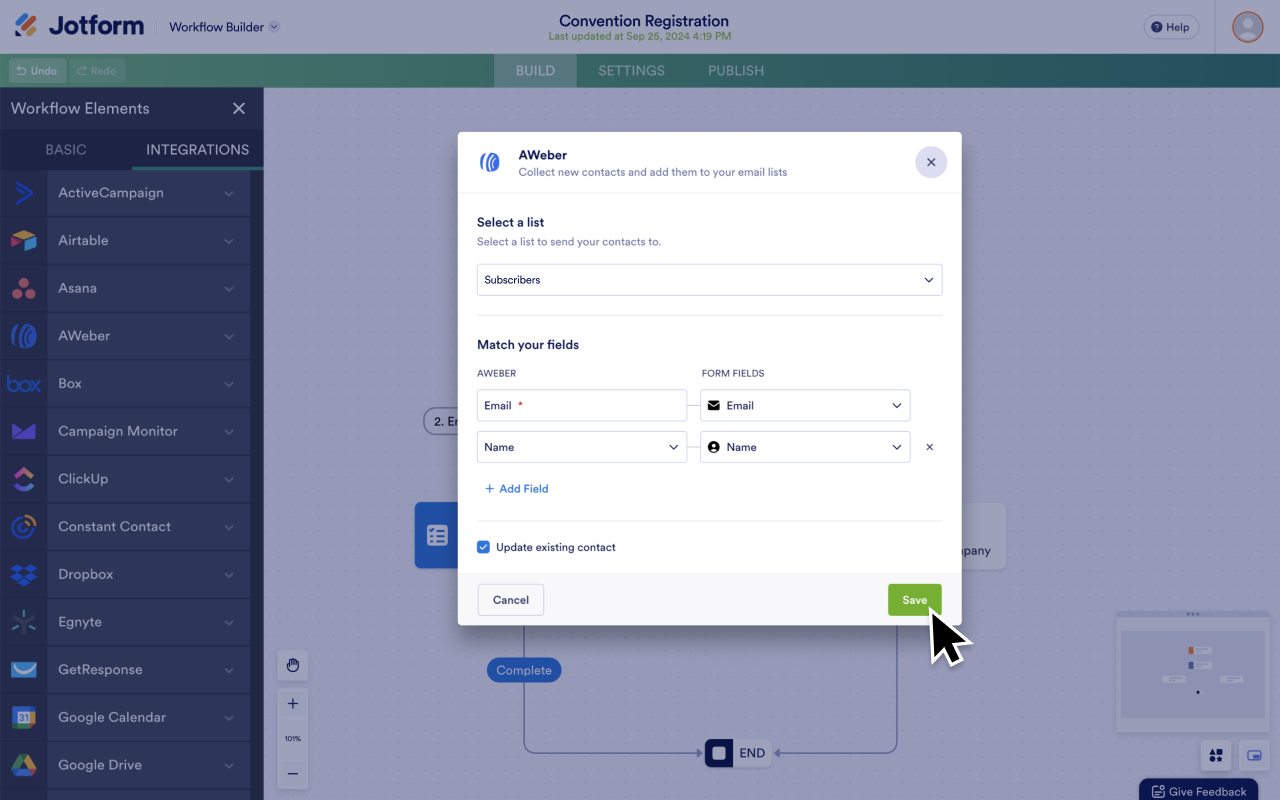Switch to the BASIC elements tab

click(66, 150)
